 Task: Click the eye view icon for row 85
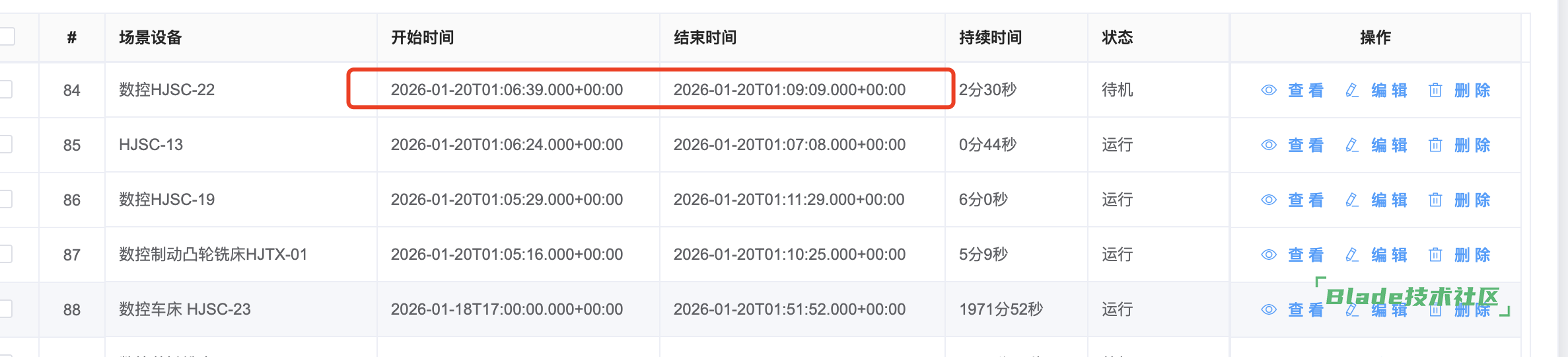(x=1268, y=145)
